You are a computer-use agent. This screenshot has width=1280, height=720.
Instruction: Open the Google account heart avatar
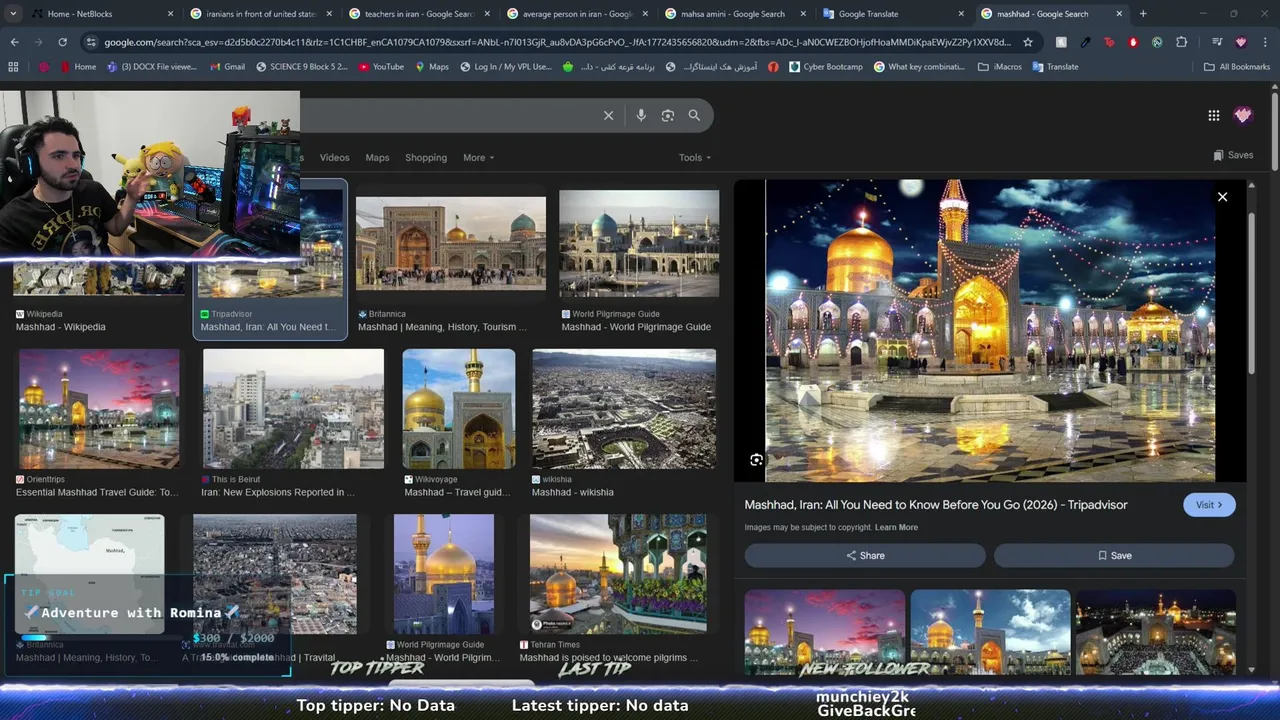click(x=1243, y=115)
